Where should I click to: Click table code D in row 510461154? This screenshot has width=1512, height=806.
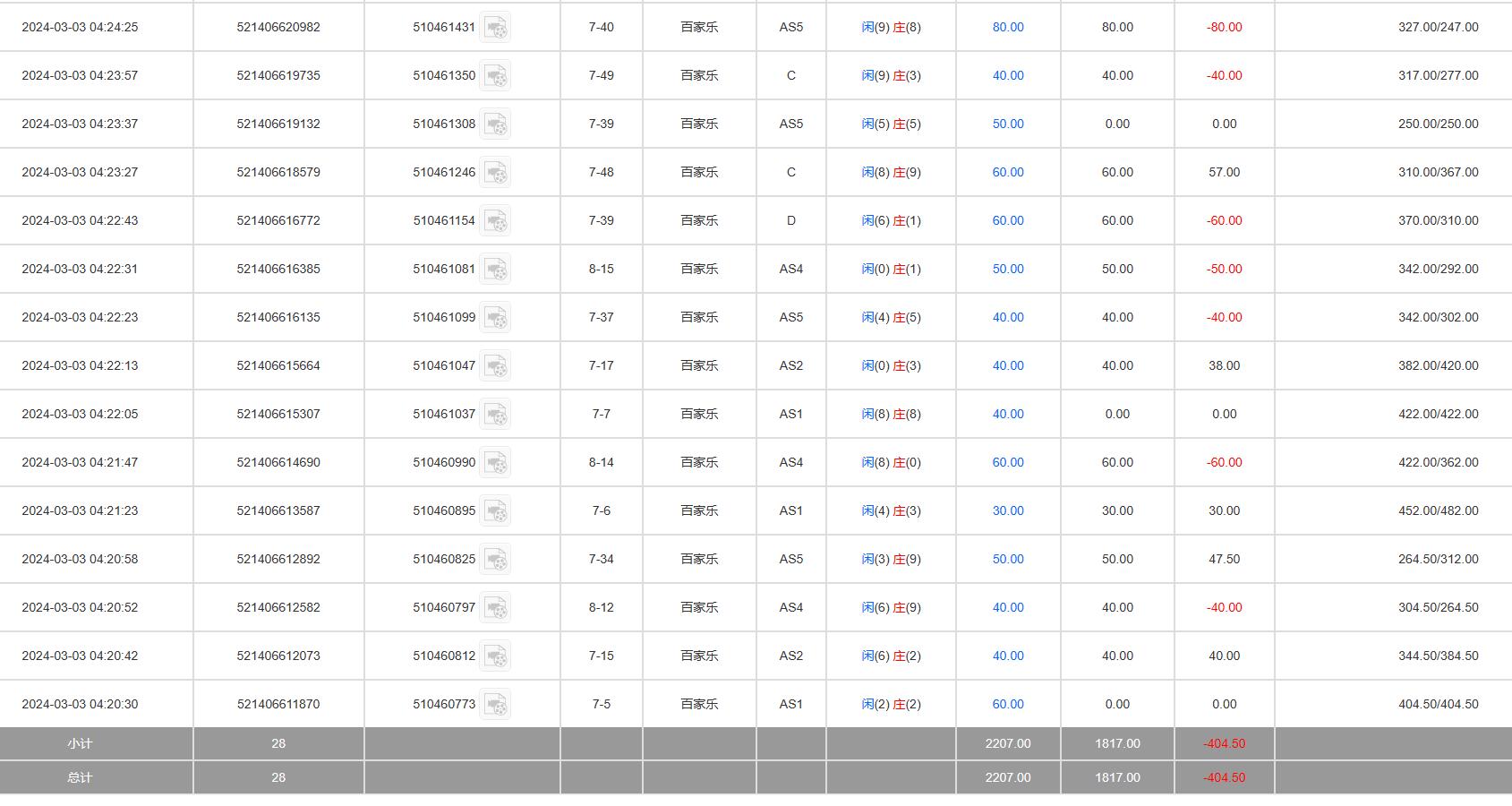[x=791, y=220]
